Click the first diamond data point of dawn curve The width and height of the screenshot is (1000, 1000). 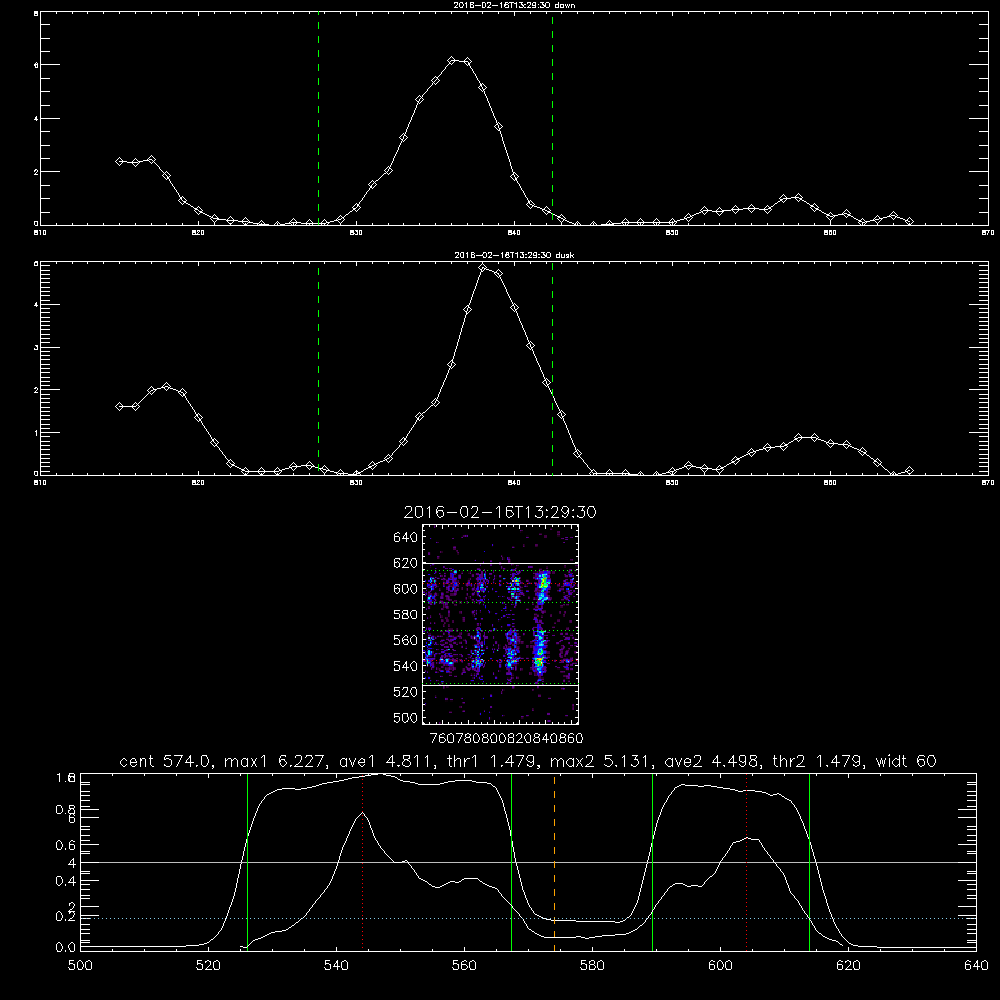119,161
